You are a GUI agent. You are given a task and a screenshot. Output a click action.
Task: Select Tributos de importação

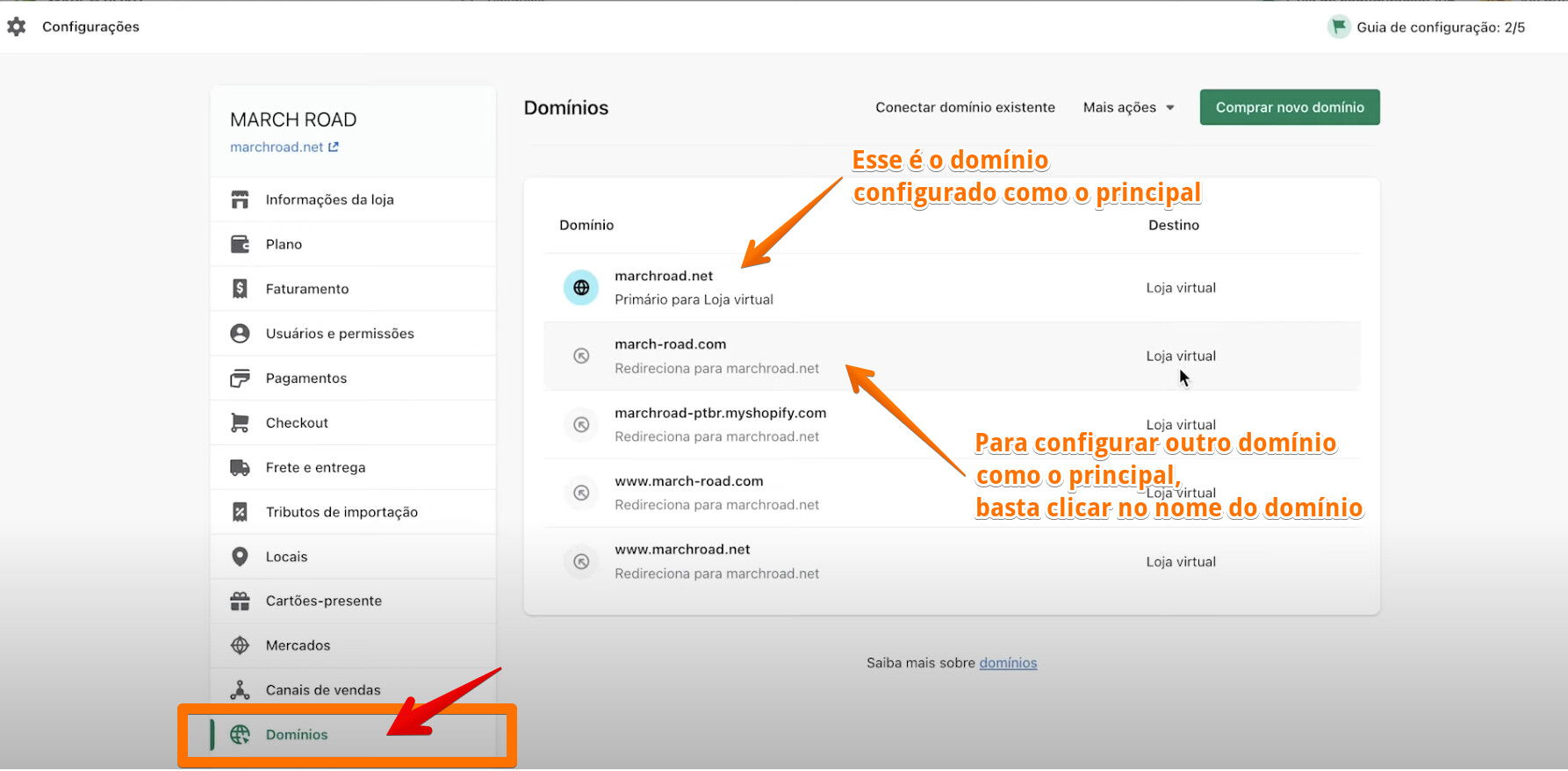pos(353,512)
